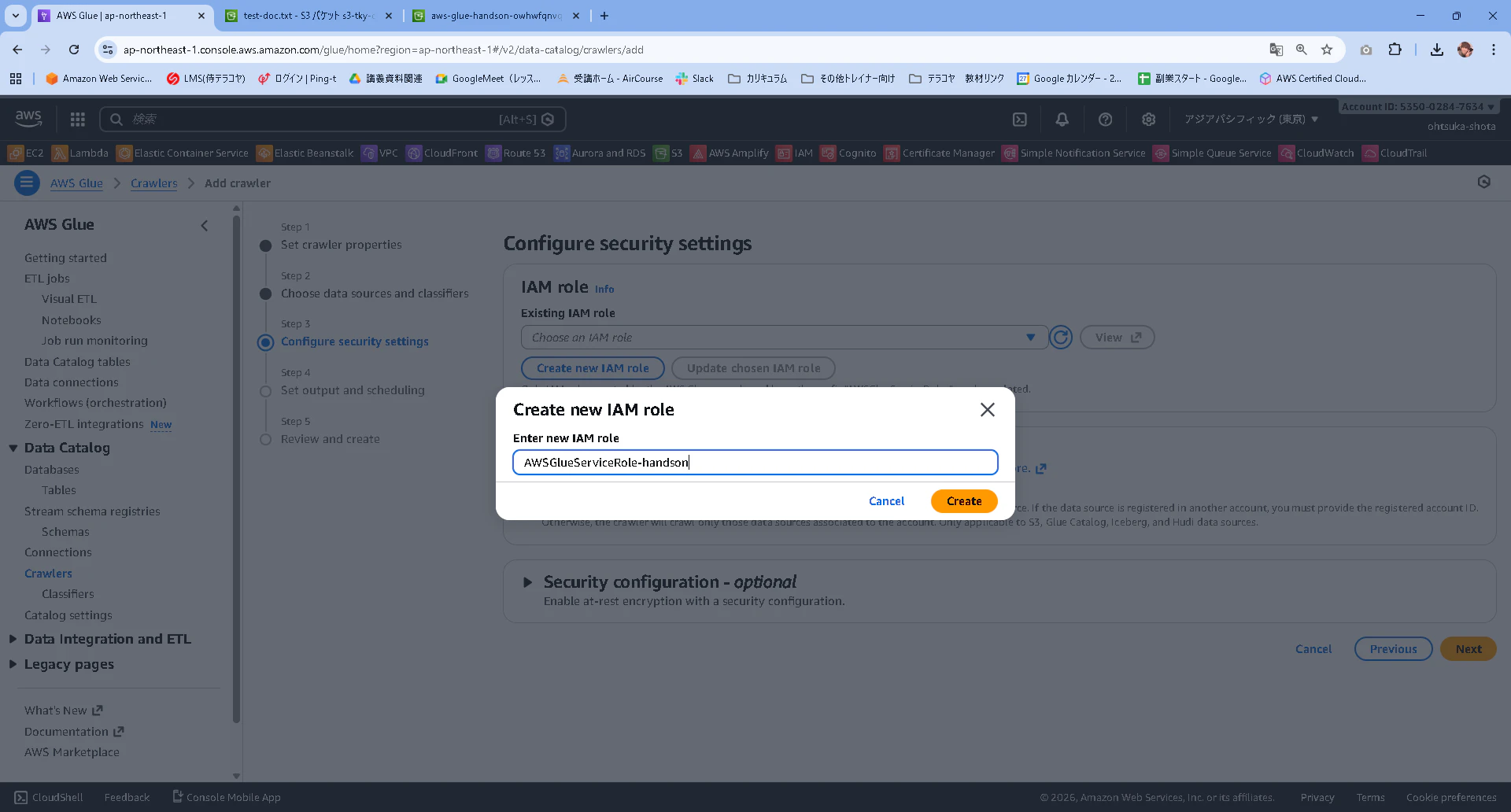Image resolution: width=1511 pixels, height=812 pixels.
Task: Expand Data Integration and ETL section
Action: point(13,639)
